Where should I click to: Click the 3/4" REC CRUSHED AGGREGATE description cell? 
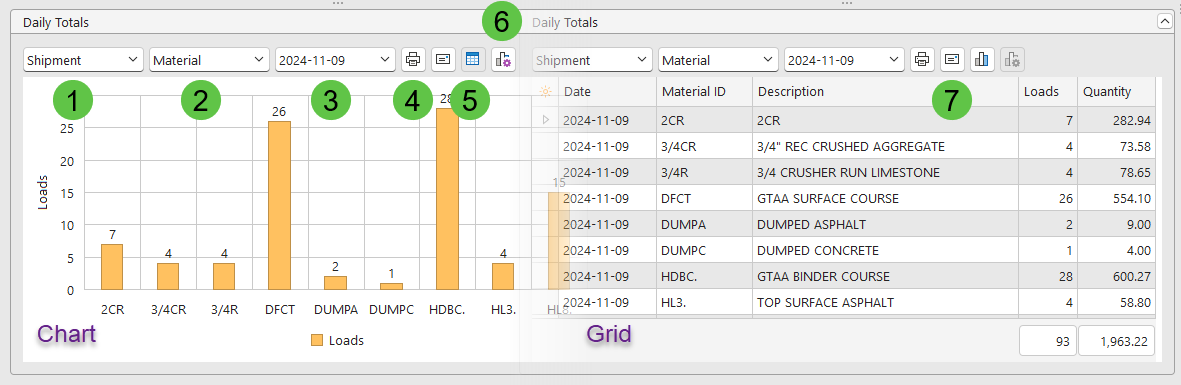(x=885, y=146)
